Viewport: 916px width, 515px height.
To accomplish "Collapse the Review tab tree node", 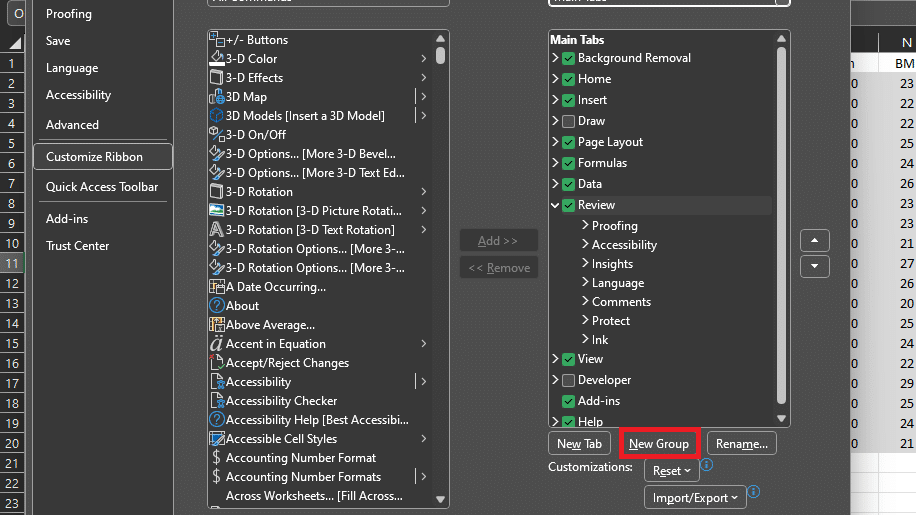I will click(x=555, y=205).
